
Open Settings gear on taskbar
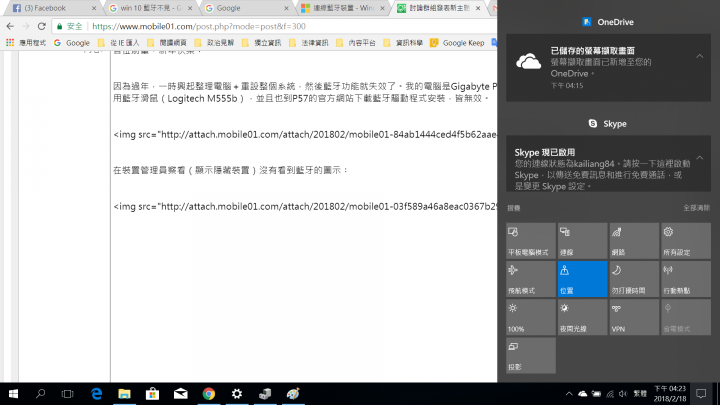click(x=237, y=394)
